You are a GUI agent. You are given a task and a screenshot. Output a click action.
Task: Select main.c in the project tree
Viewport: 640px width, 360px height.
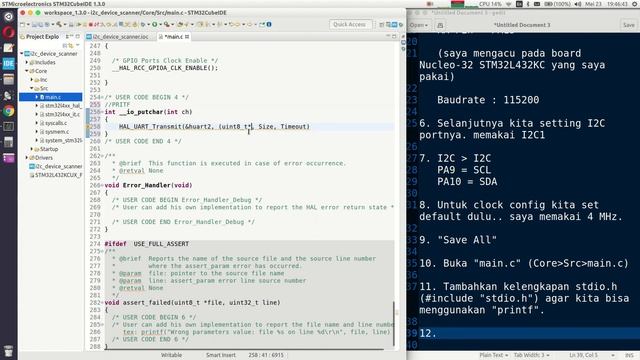(x=53, y=97)
